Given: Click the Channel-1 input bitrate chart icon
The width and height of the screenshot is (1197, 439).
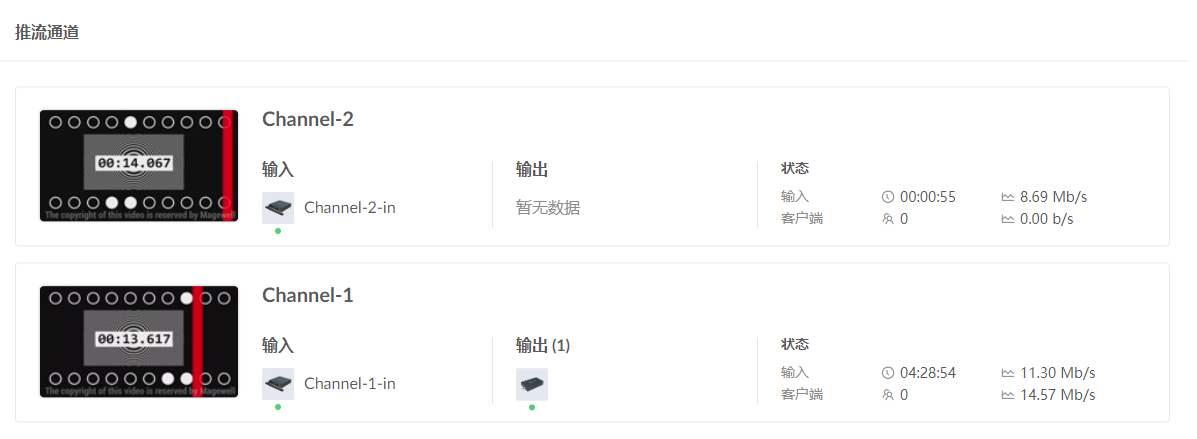Looking at the screenshot, I should click(x=1007, y=373).
